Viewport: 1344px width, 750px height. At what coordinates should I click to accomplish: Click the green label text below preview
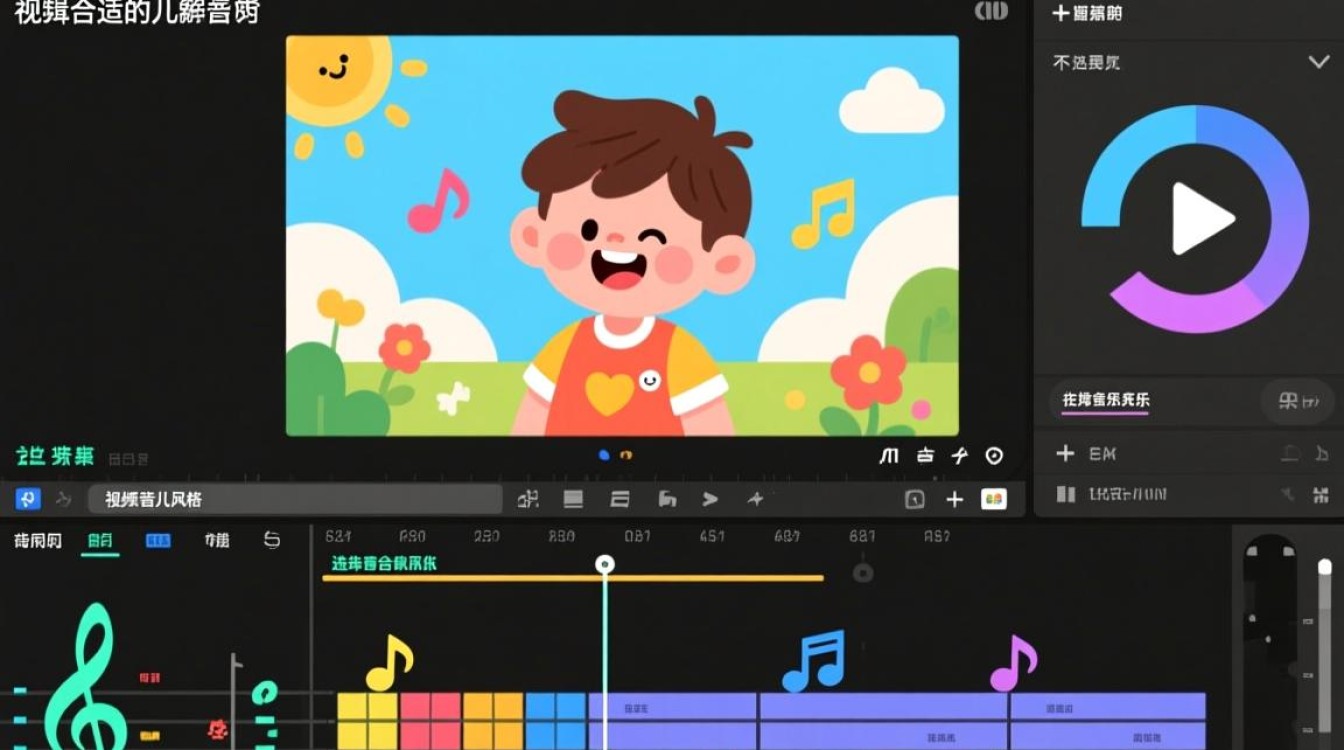[x=56, y=456]
